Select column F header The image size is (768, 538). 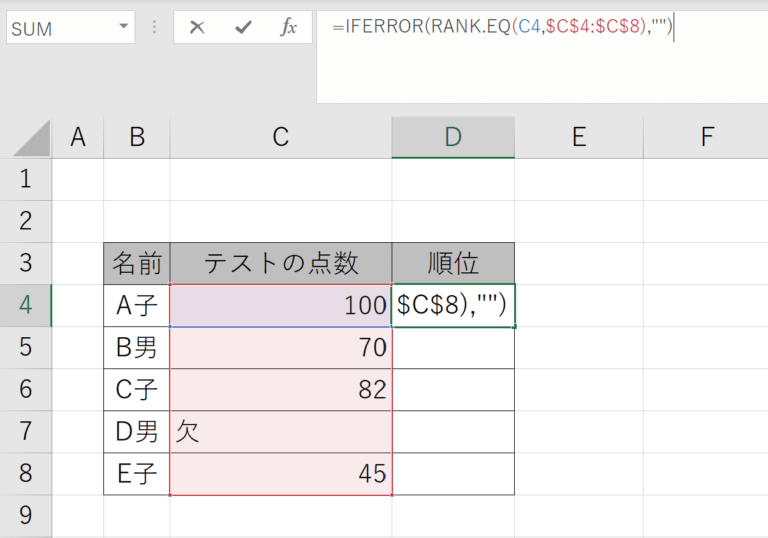pos(706,137)
